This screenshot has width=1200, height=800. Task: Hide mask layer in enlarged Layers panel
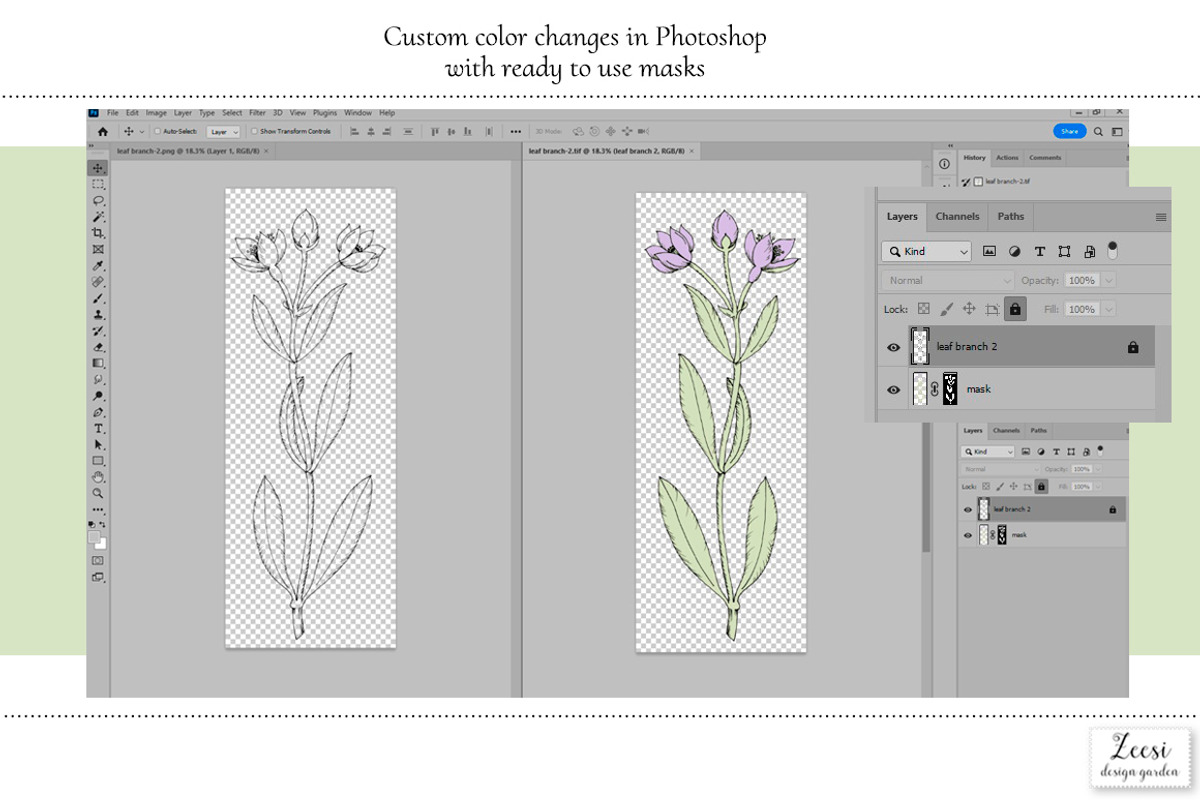[x=894, y=389]
